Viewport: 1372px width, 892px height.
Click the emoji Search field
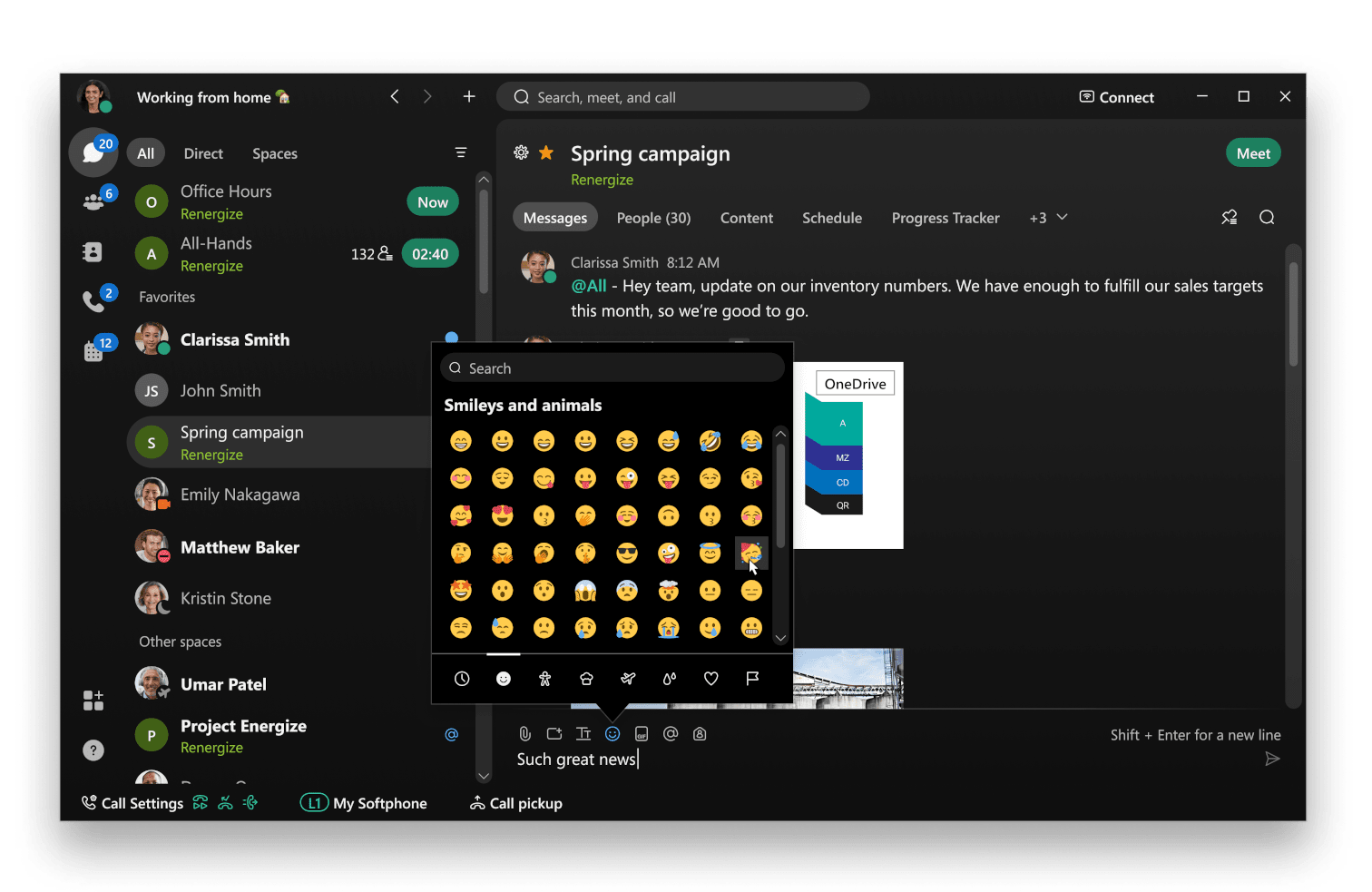pyautogui.click(x=612, y=368)
